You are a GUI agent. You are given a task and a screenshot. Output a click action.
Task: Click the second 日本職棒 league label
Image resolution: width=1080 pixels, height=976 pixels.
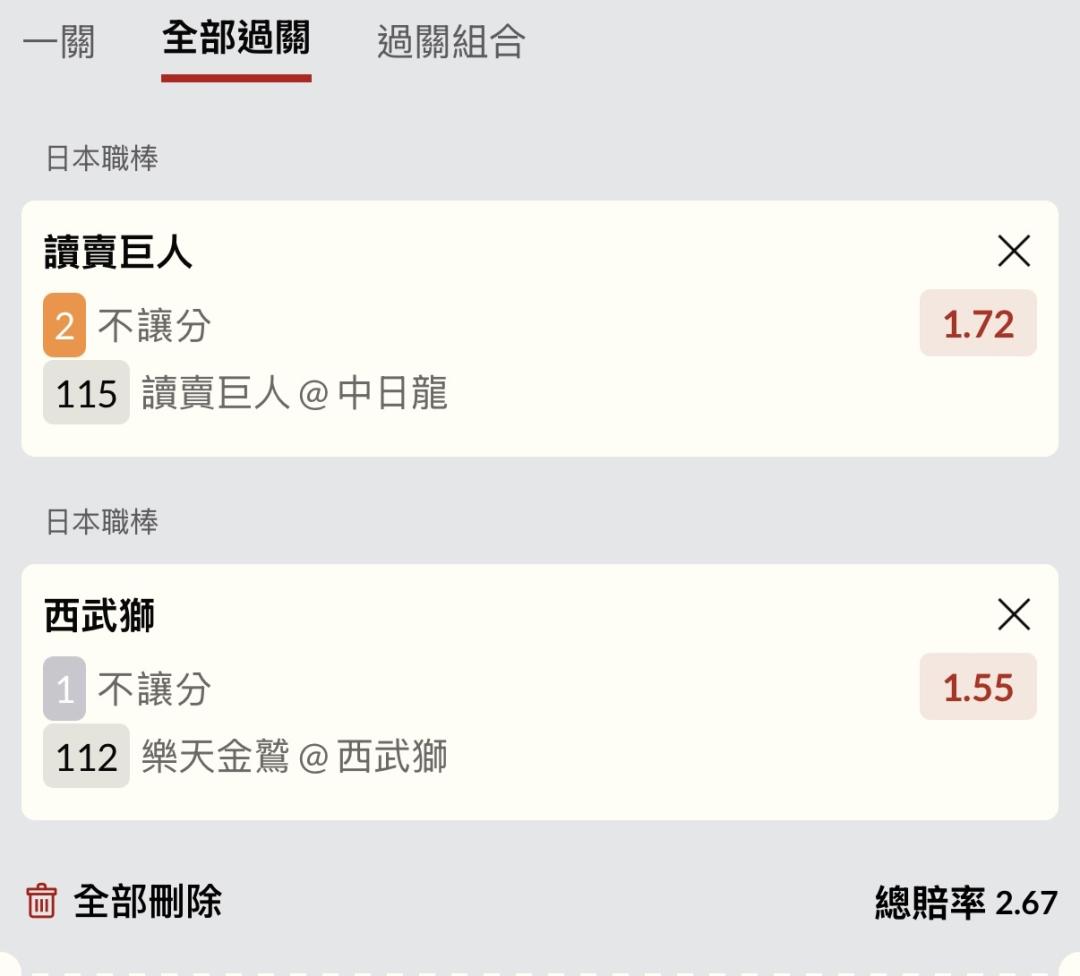[102, 522]
